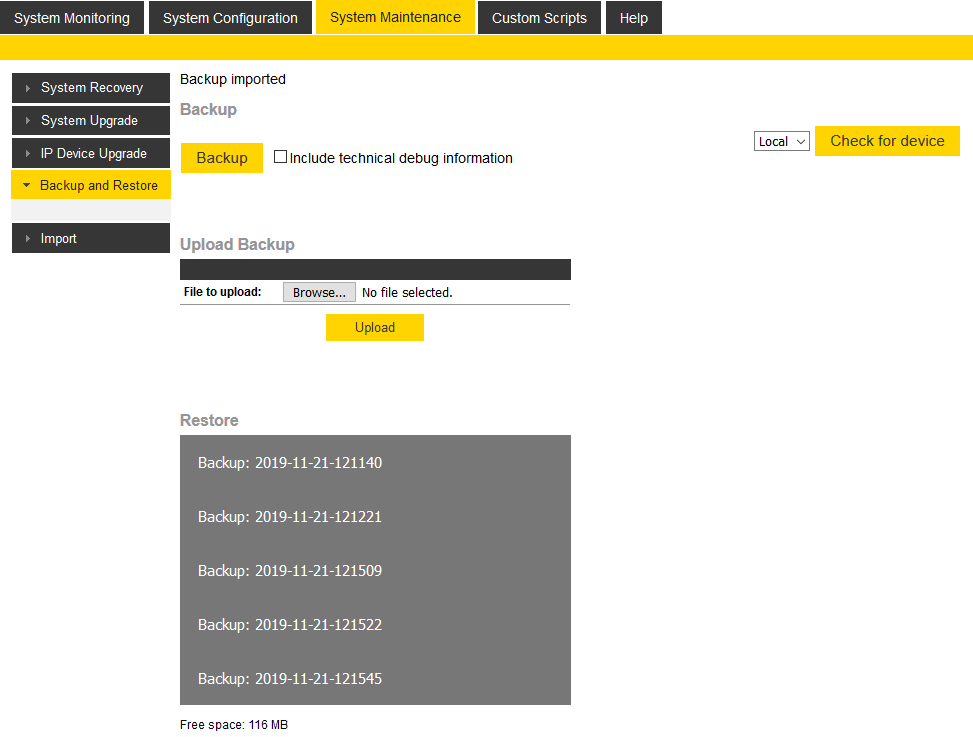Go to Custom Scripts tab
973x737 pixels.
[539, 18]
